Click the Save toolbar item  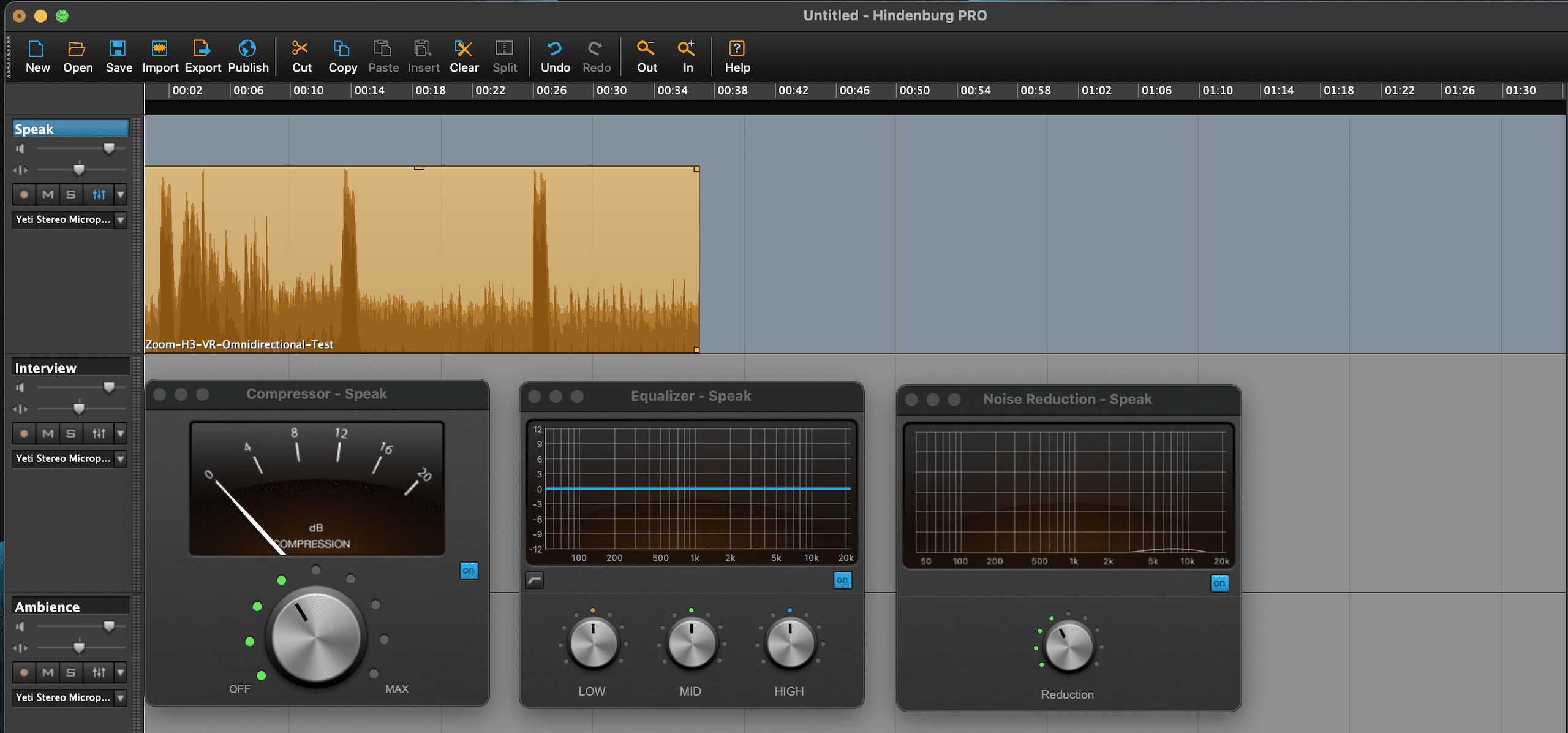click(x=118, y=49)
